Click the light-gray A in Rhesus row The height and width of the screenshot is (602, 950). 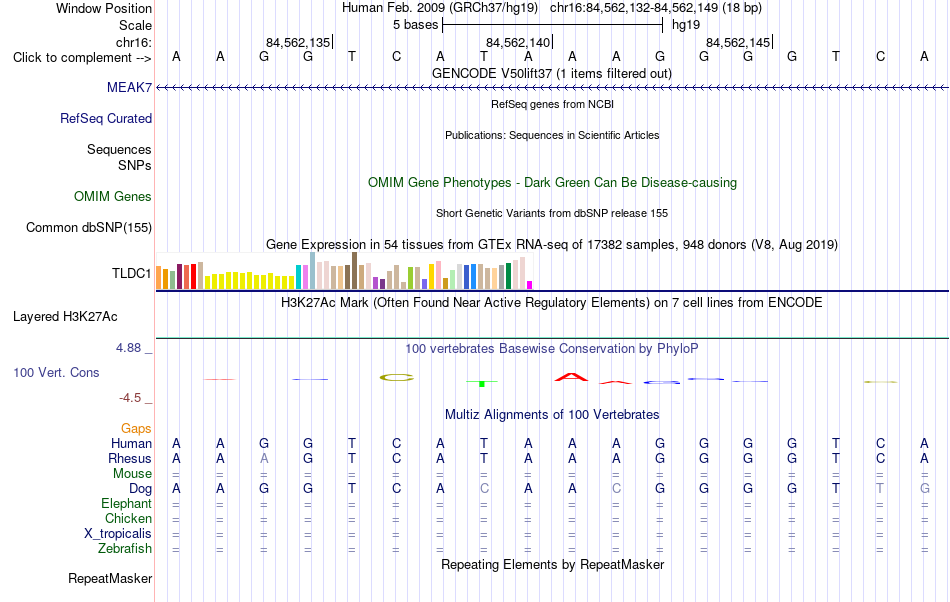pos(264,458)
